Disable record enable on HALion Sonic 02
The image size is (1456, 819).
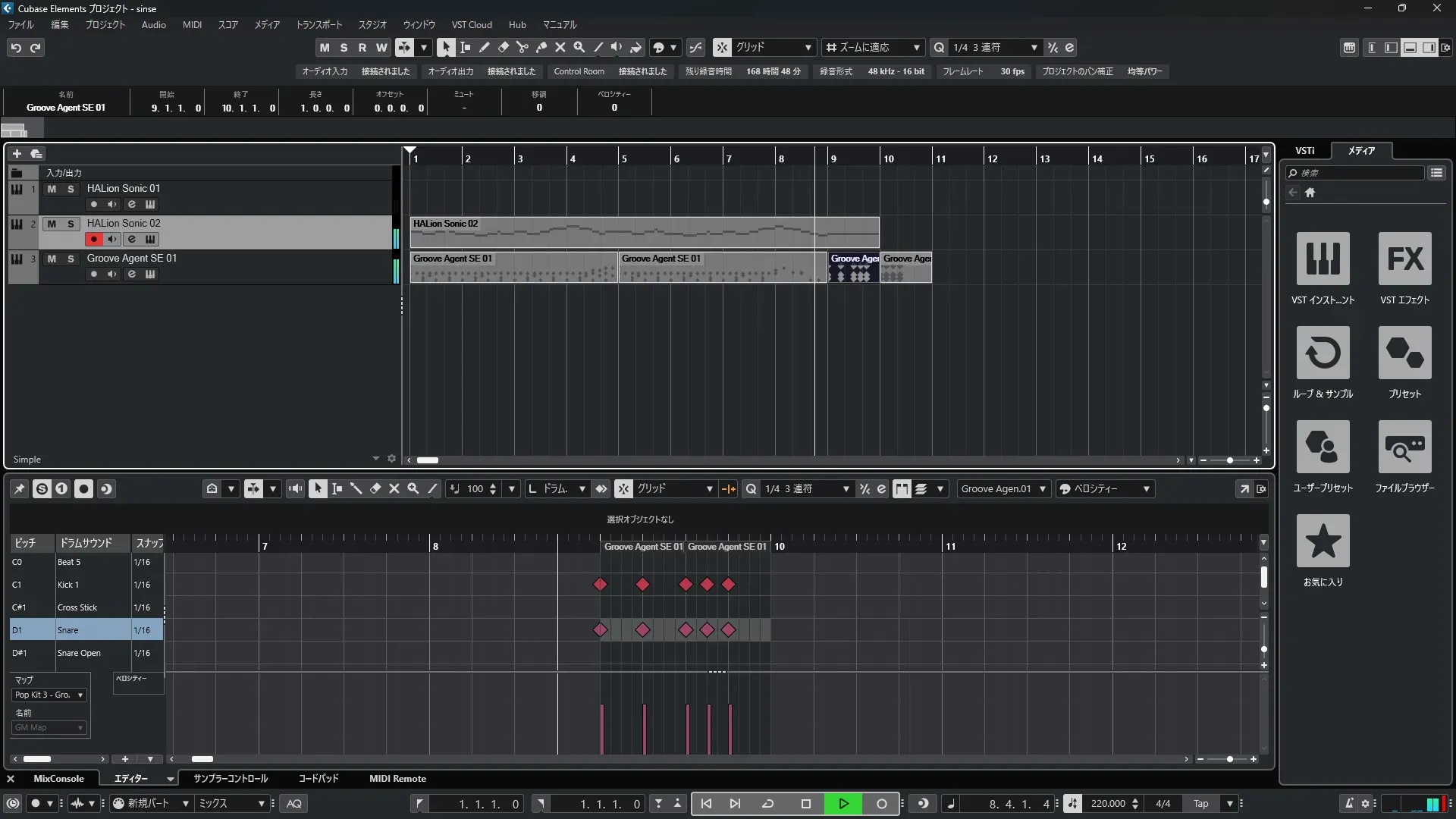click(93, 239)
